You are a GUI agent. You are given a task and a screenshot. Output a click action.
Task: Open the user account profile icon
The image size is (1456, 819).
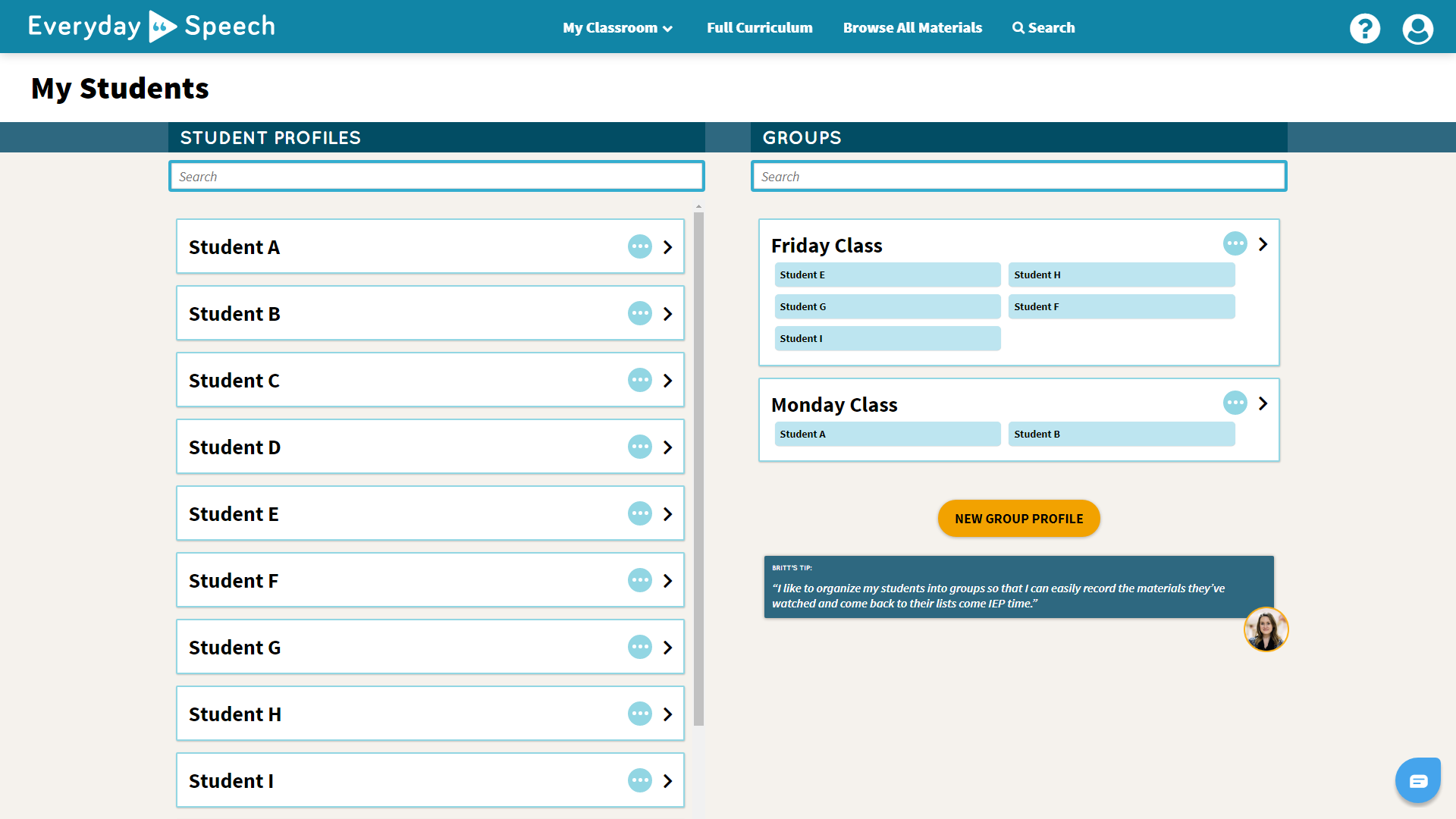[x=1417, y=29]
